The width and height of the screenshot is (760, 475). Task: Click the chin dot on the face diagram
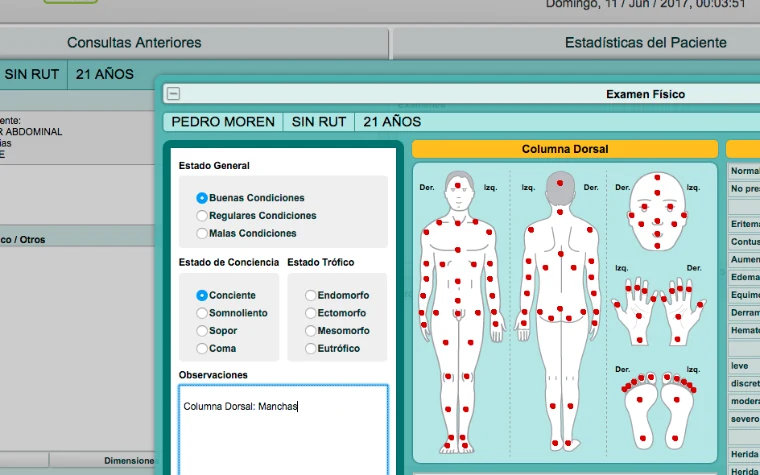pyautogui.click(x=657, y=246)
